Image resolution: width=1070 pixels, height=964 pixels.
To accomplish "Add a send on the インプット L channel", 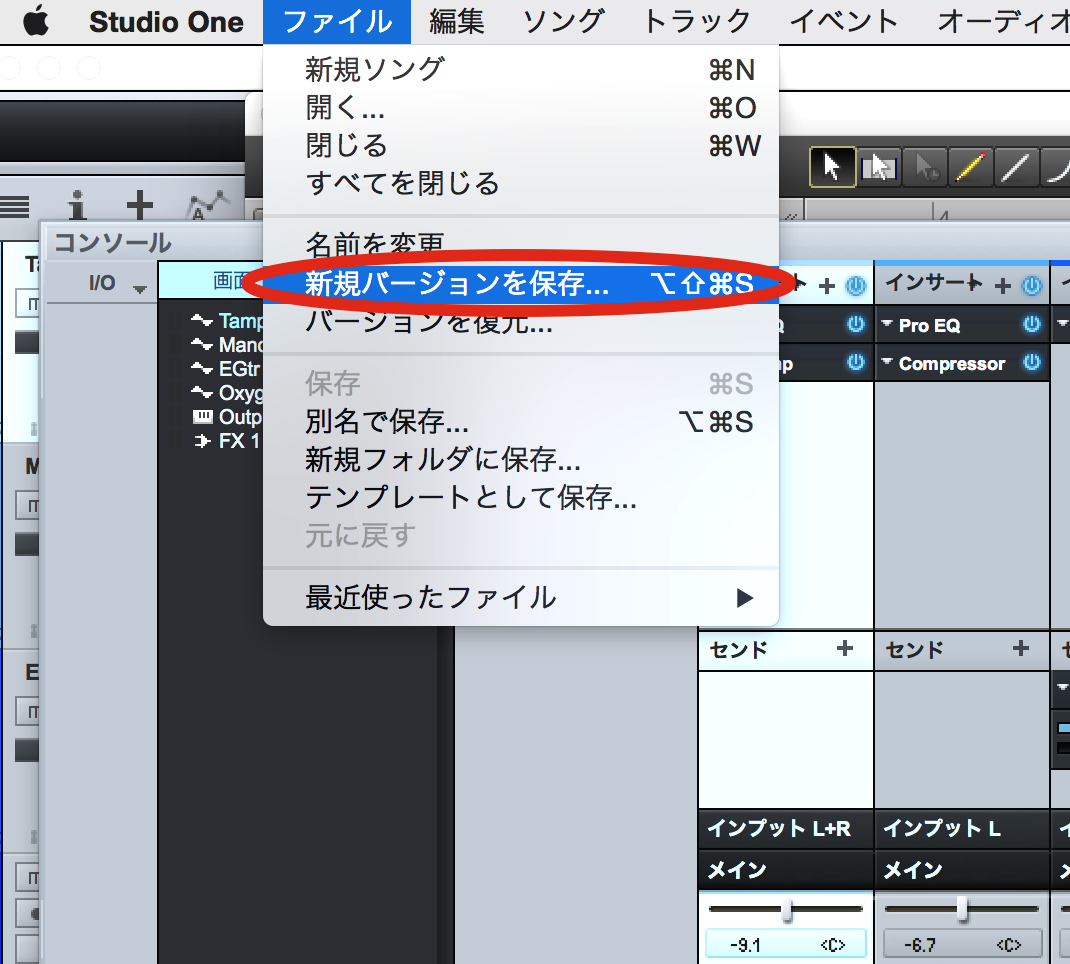I will (1021, 648).
